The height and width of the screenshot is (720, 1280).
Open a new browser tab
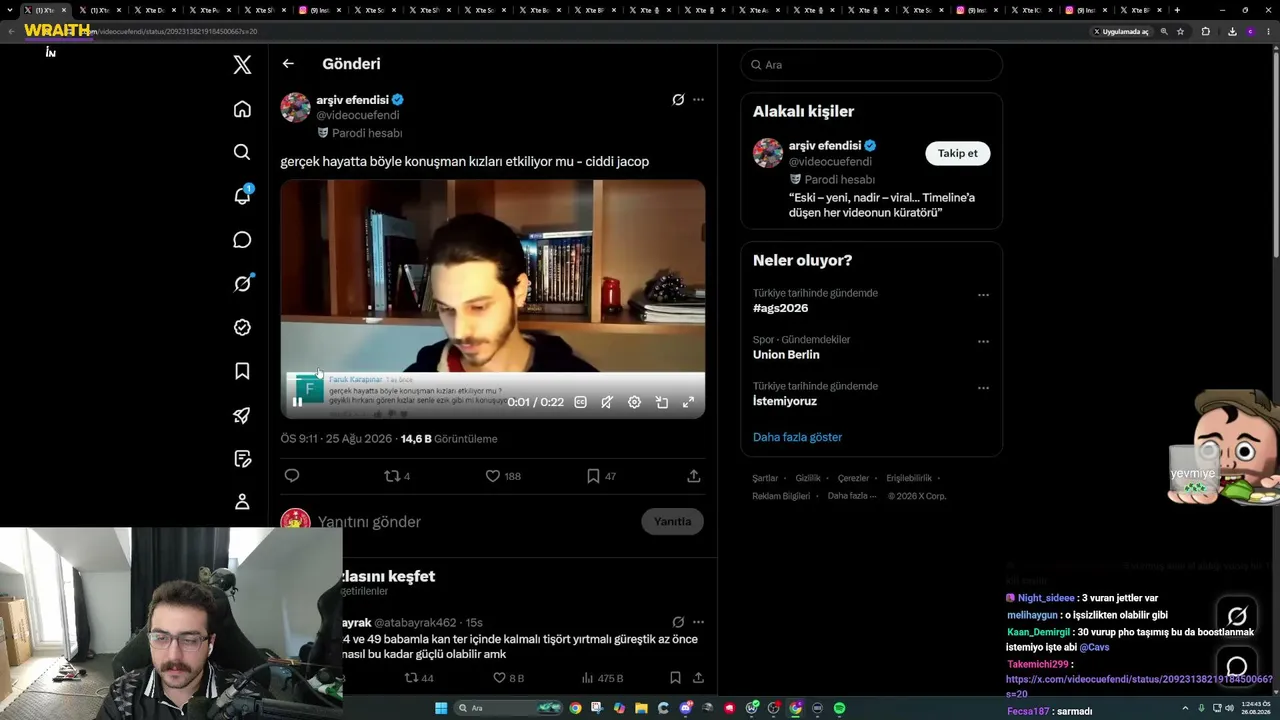tap(1177, 10)
